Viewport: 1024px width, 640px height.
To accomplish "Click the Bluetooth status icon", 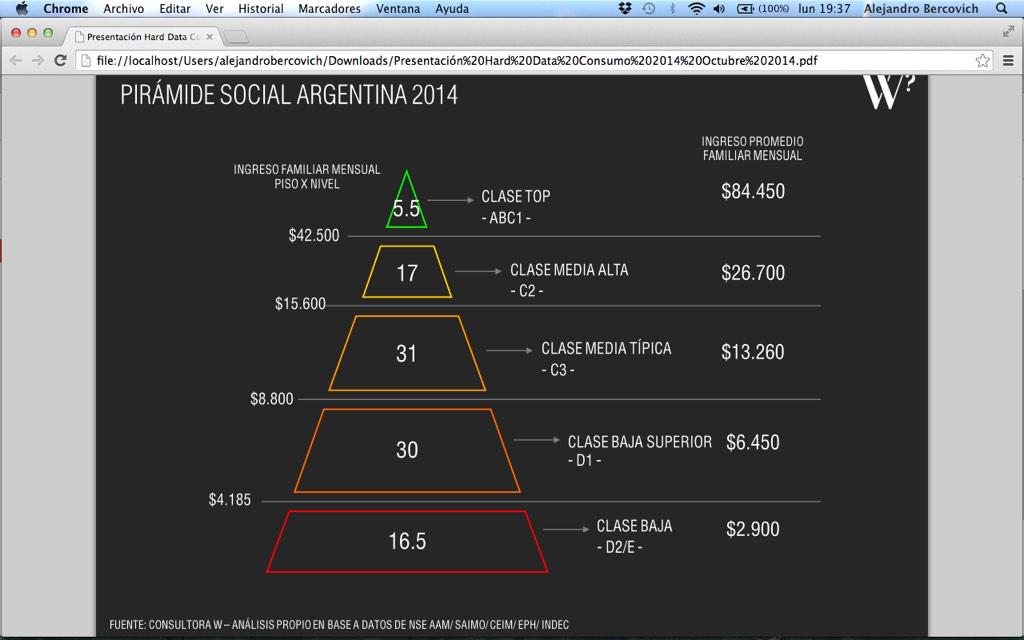I will (x=672, y=8).
